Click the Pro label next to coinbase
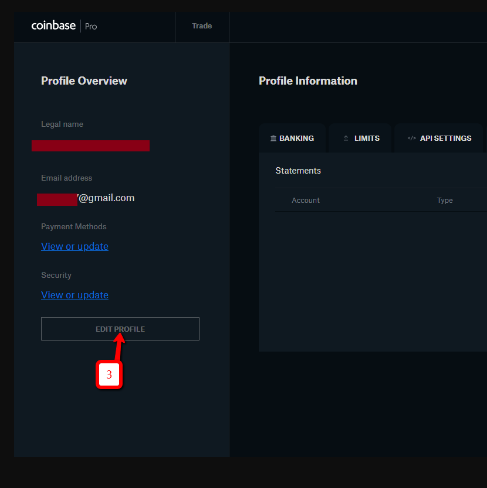This screenshot has width=487, height=488. [x=91, y=27]
